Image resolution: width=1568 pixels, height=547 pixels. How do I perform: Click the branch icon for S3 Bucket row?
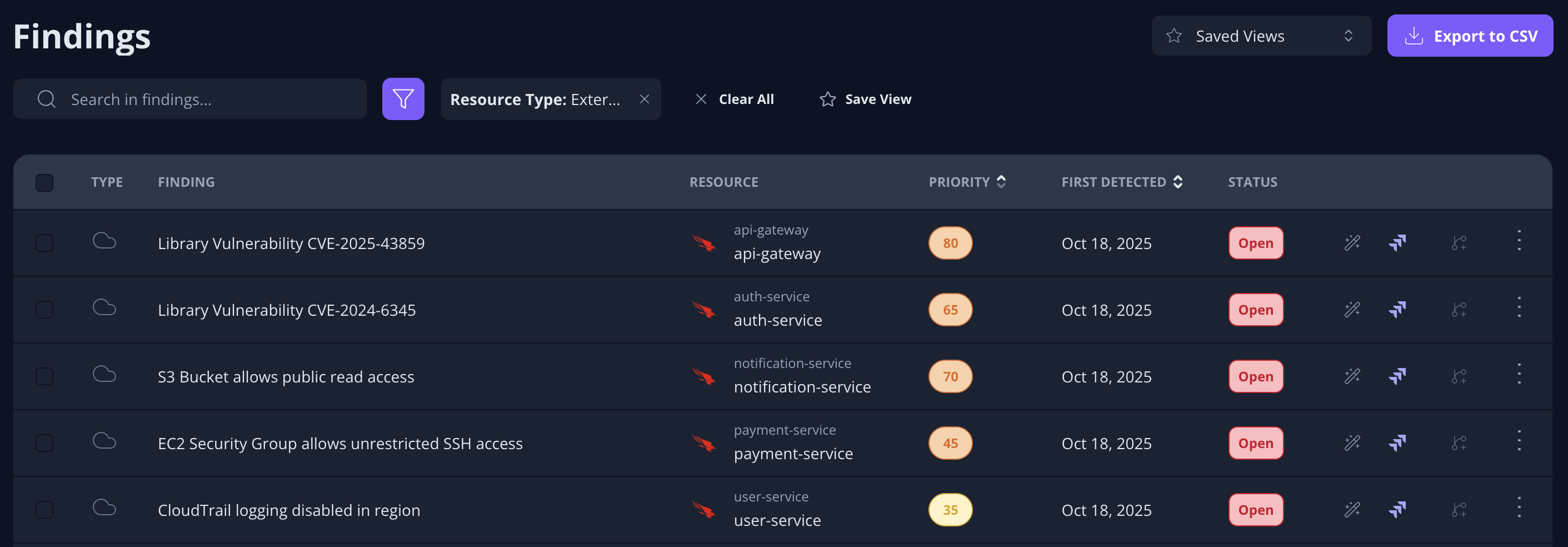click(1459, 376)
